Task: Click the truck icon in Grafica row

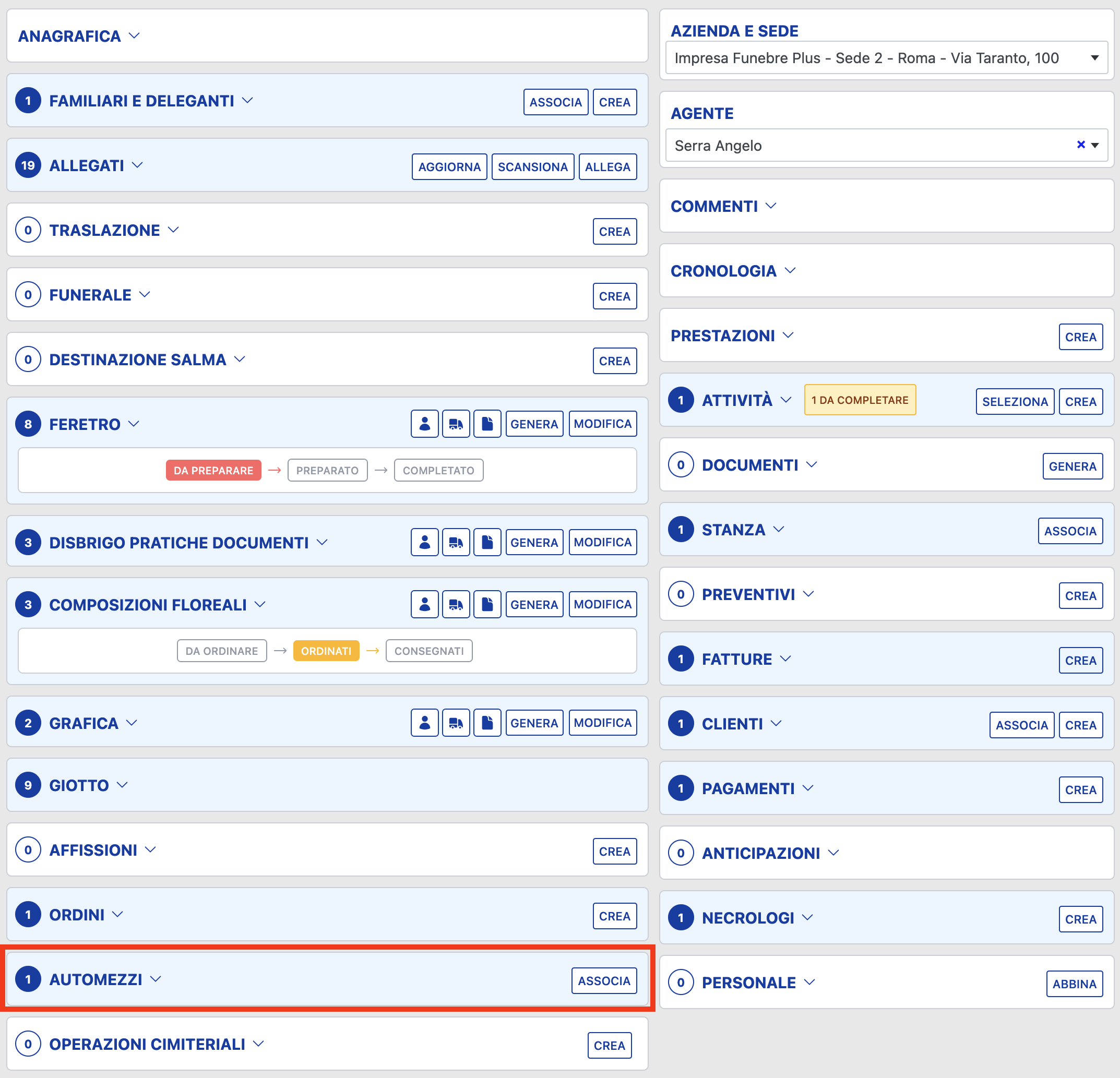Action: (456, 723)
